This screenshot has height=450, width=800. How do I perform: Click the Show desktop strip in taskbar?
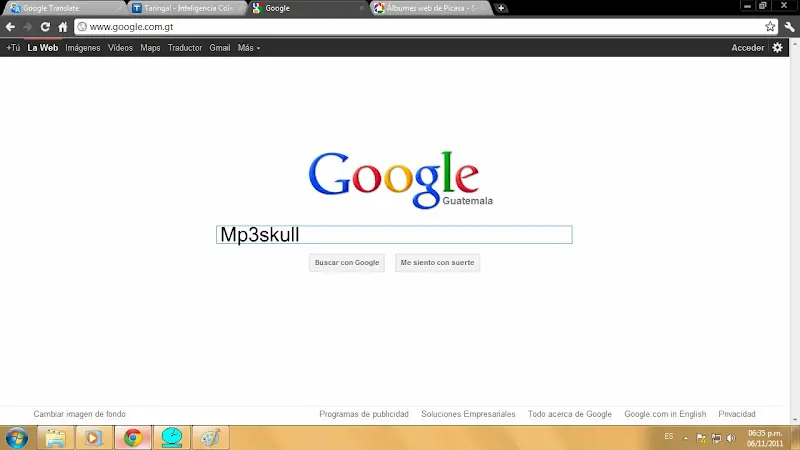tap(796, 438)
